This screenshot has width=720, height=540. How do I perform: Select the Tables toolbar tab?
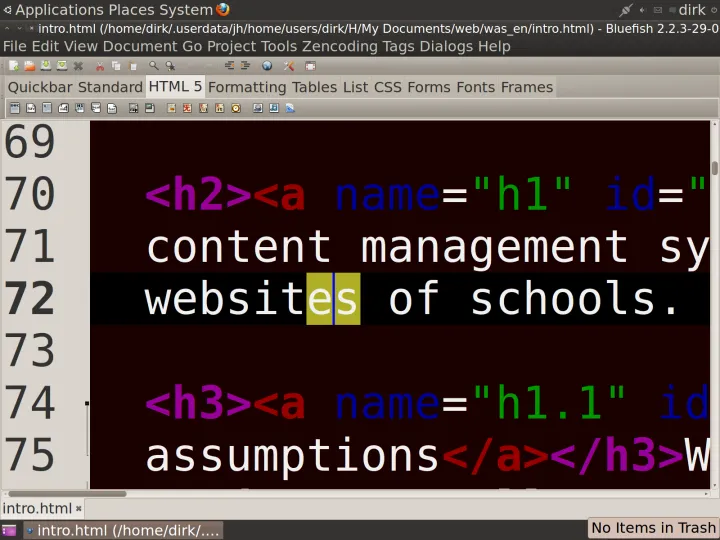tap(315, 87)
